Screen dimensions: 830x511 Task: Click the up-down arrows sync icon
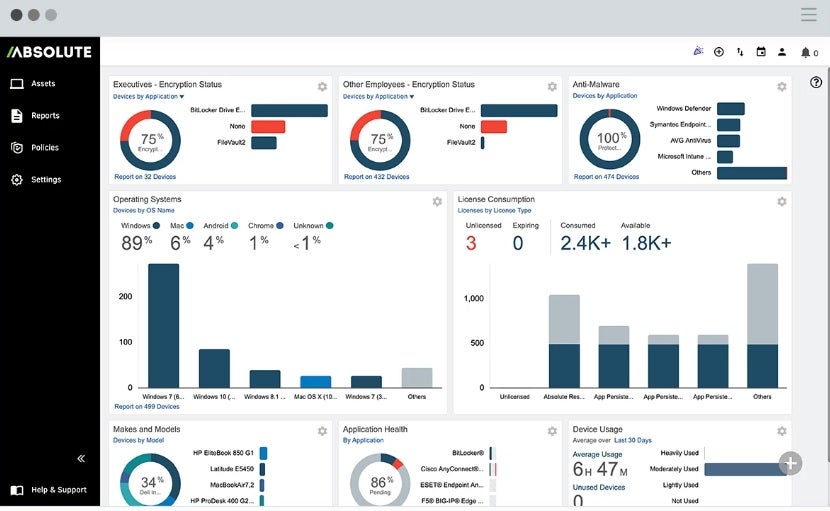pos(740,52)
